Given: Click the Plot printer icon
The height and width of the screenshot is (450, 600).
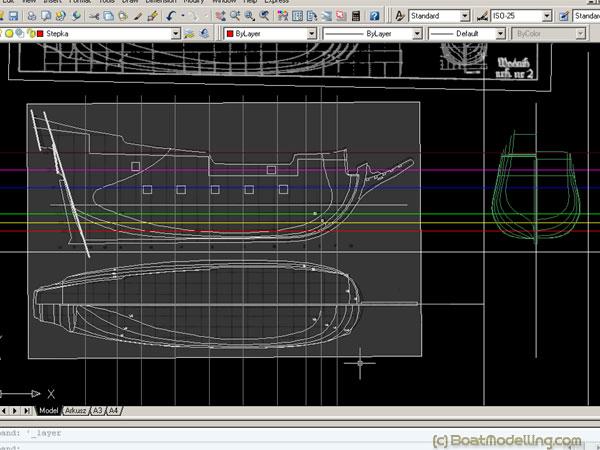Looking at the screenshot, I should tap(32, 16).
